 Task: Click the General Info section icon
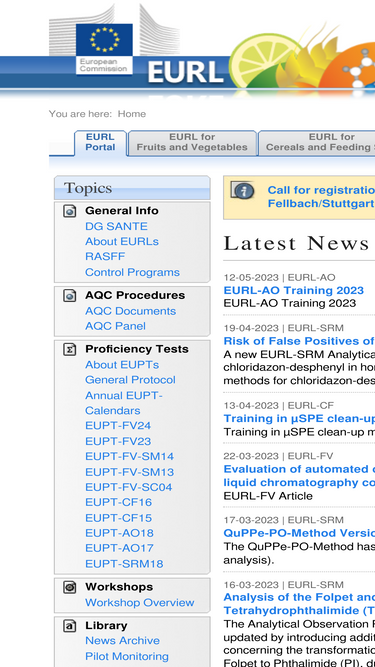[70, 211]
